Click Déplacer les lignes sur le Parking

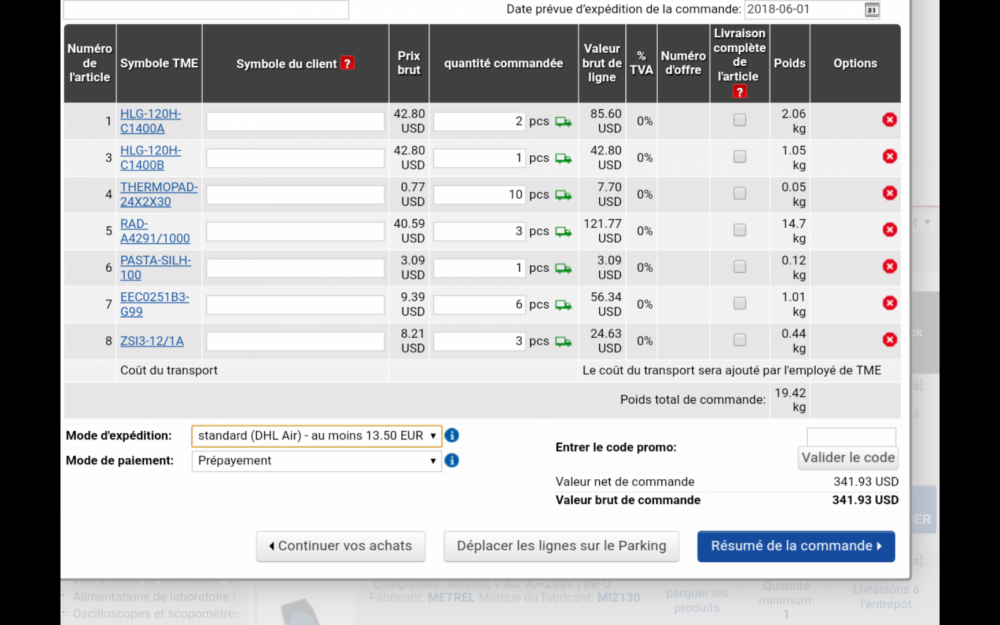(x=561, y=546)
